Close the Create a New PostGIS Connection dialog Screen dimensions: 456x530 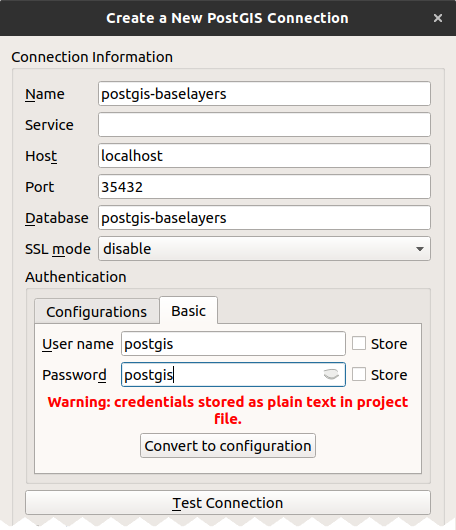click(x=438, y=18)
